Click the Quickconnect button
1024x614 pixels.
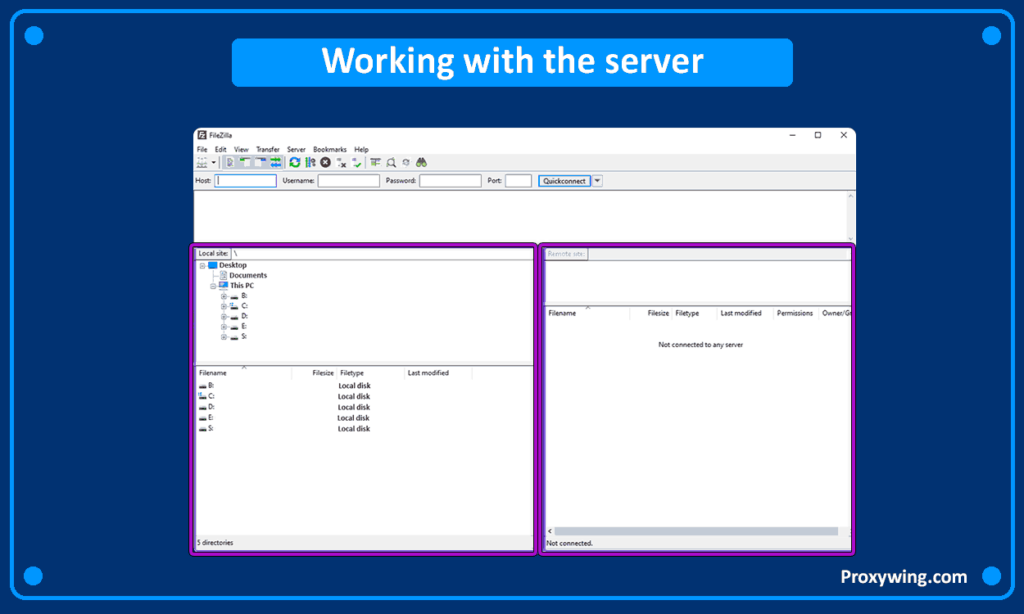click(x=564, y=181)
